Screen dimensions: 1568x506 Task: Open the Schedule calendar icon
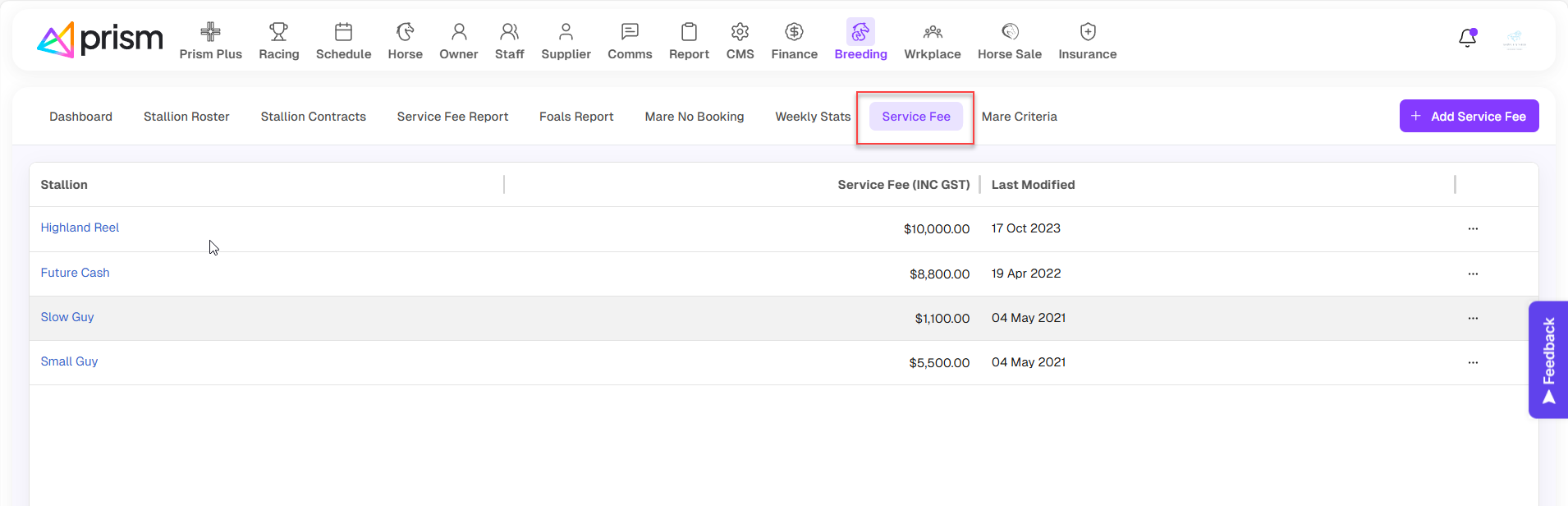click(x=343, y=32)
